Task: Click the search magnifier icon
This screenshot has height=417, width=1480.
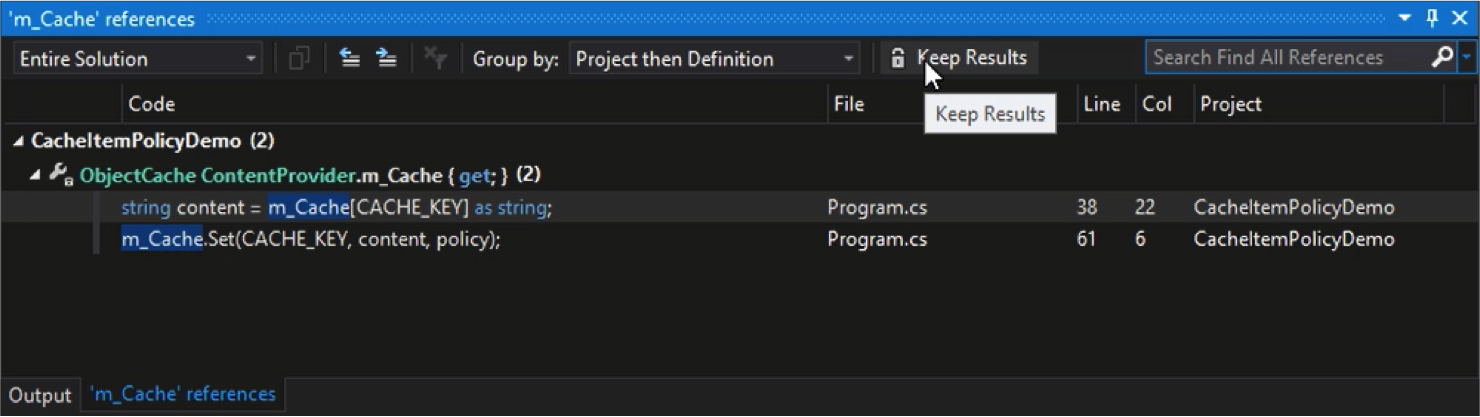Action: 1442,58
